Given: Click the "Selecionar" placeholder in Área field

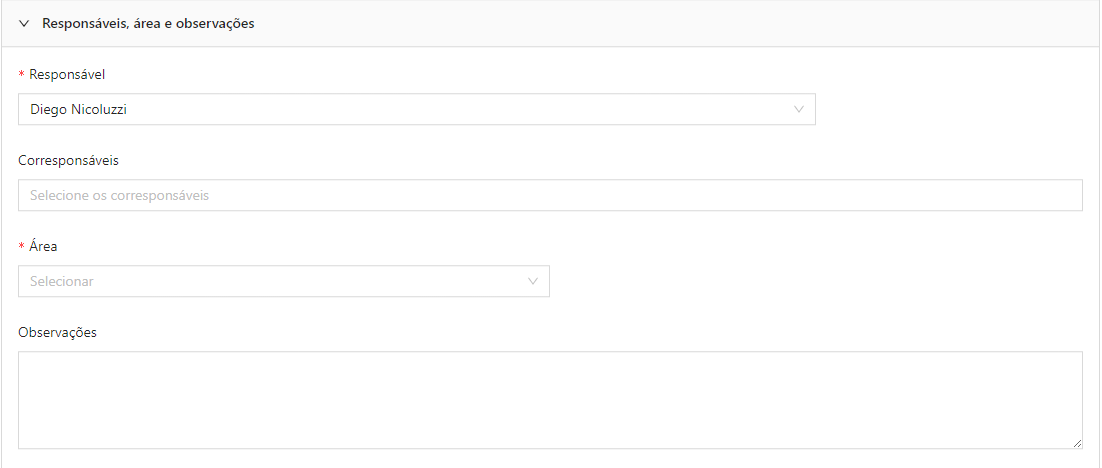Looking at the screenshot, I should click(x=62, y=281).
